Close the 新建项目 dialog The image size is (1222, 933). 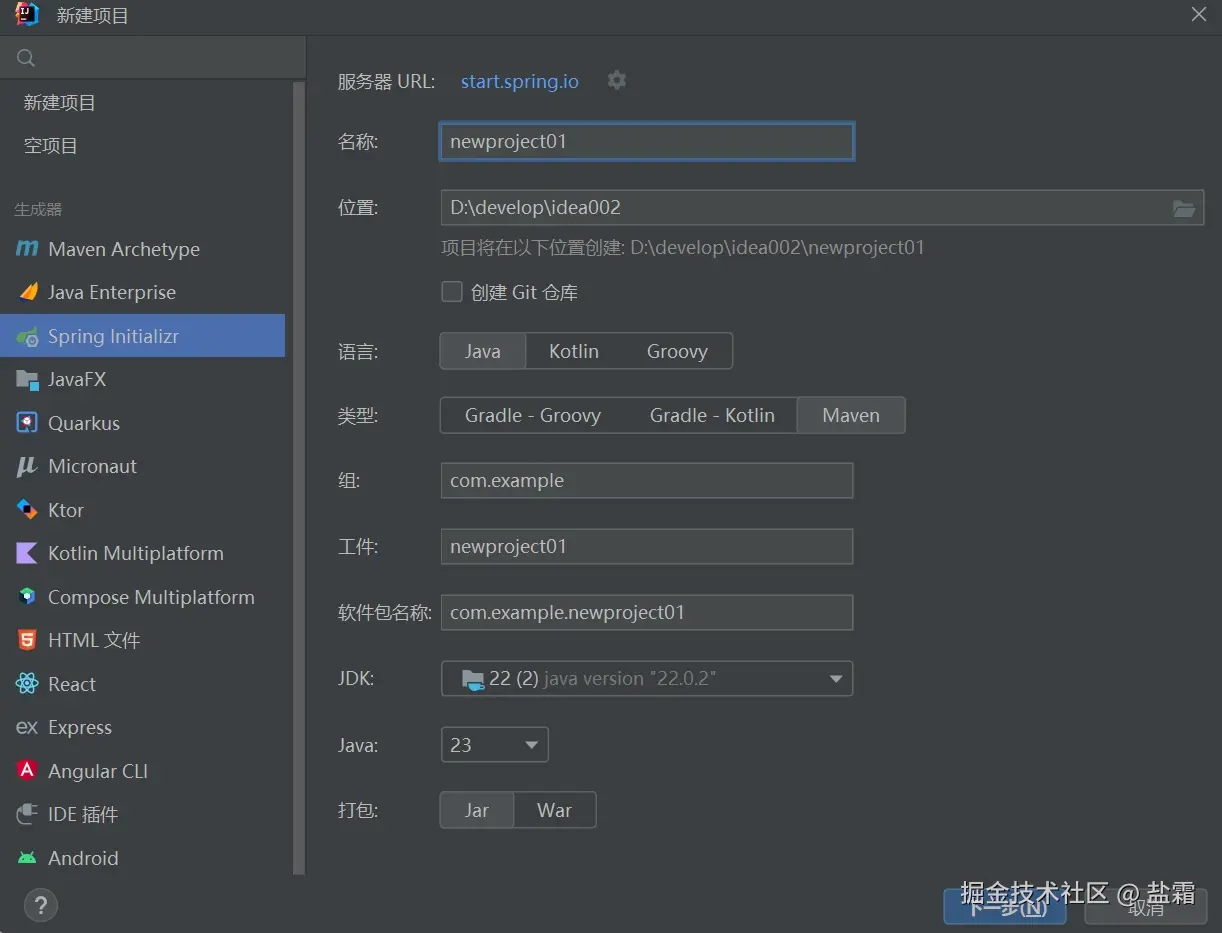pos(1198,14)
